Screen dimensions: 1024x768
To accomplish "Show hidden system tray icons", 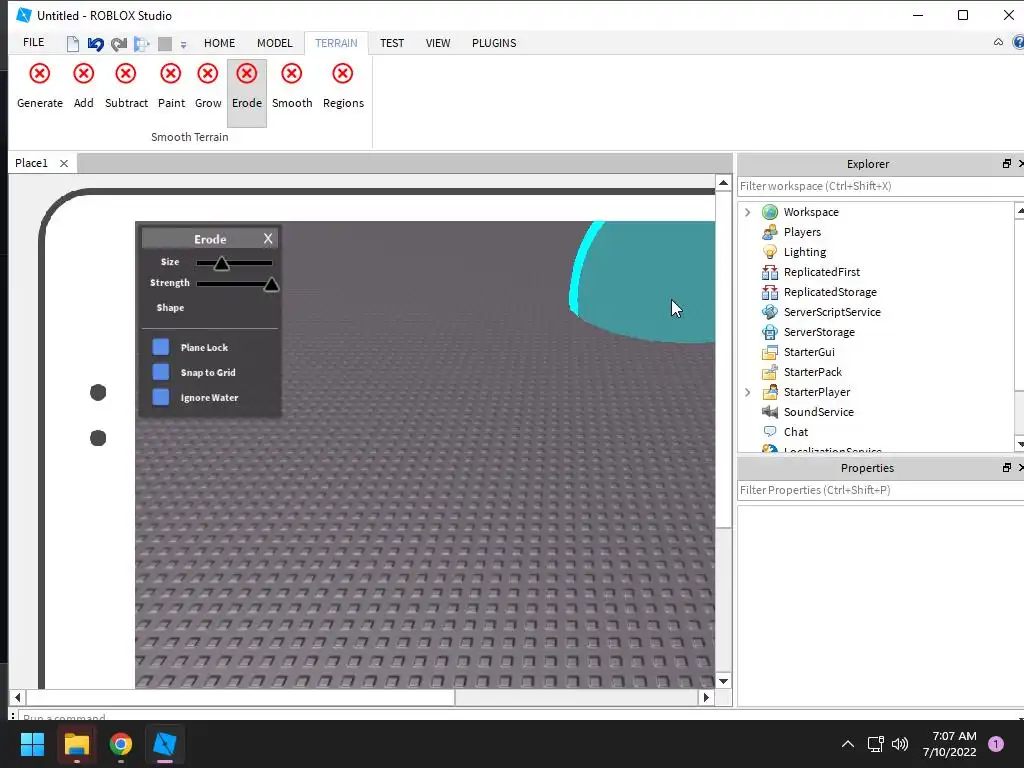I will [848, 744].
